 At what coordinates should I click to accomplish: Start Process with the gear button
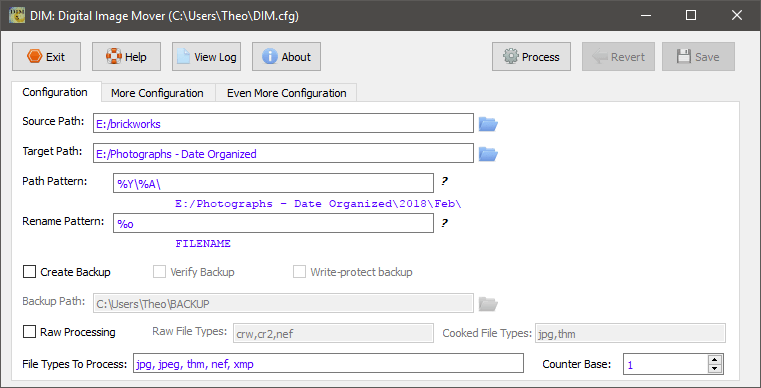click(531, 57)
